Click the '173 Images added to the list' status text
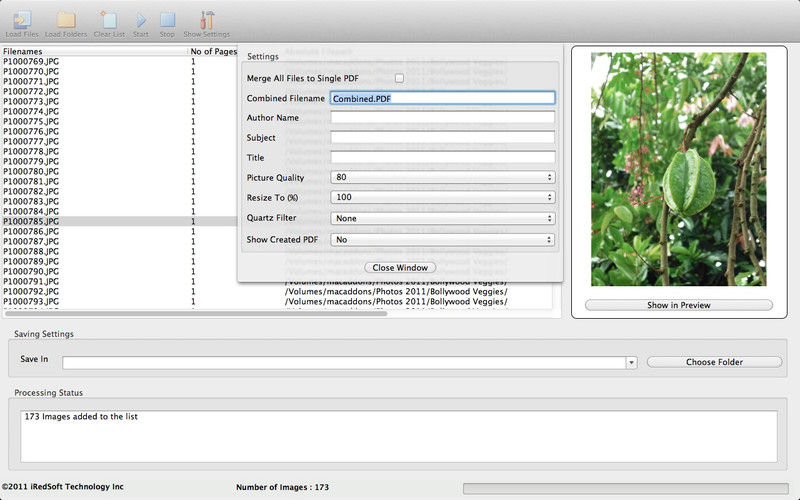 81,416
